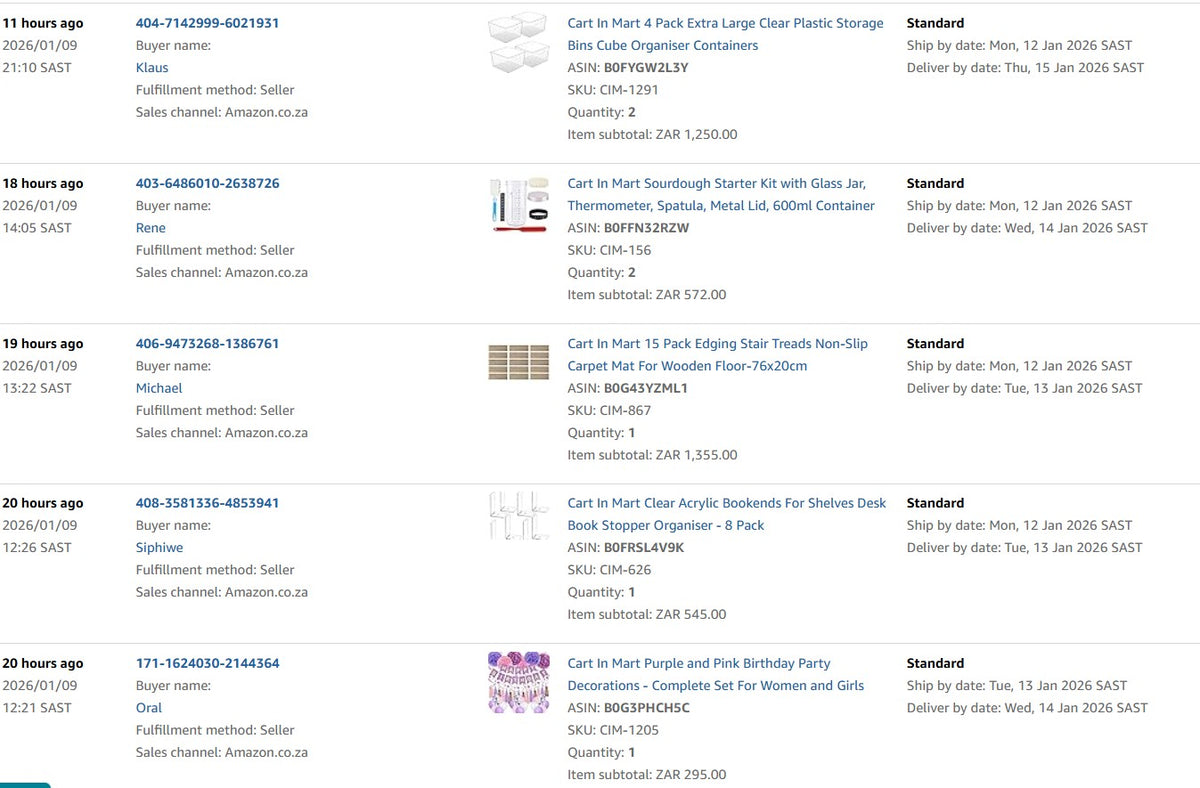Open order 406-9473268-1386761
This screenshot has height=788, width=1200.
[207, 343]
